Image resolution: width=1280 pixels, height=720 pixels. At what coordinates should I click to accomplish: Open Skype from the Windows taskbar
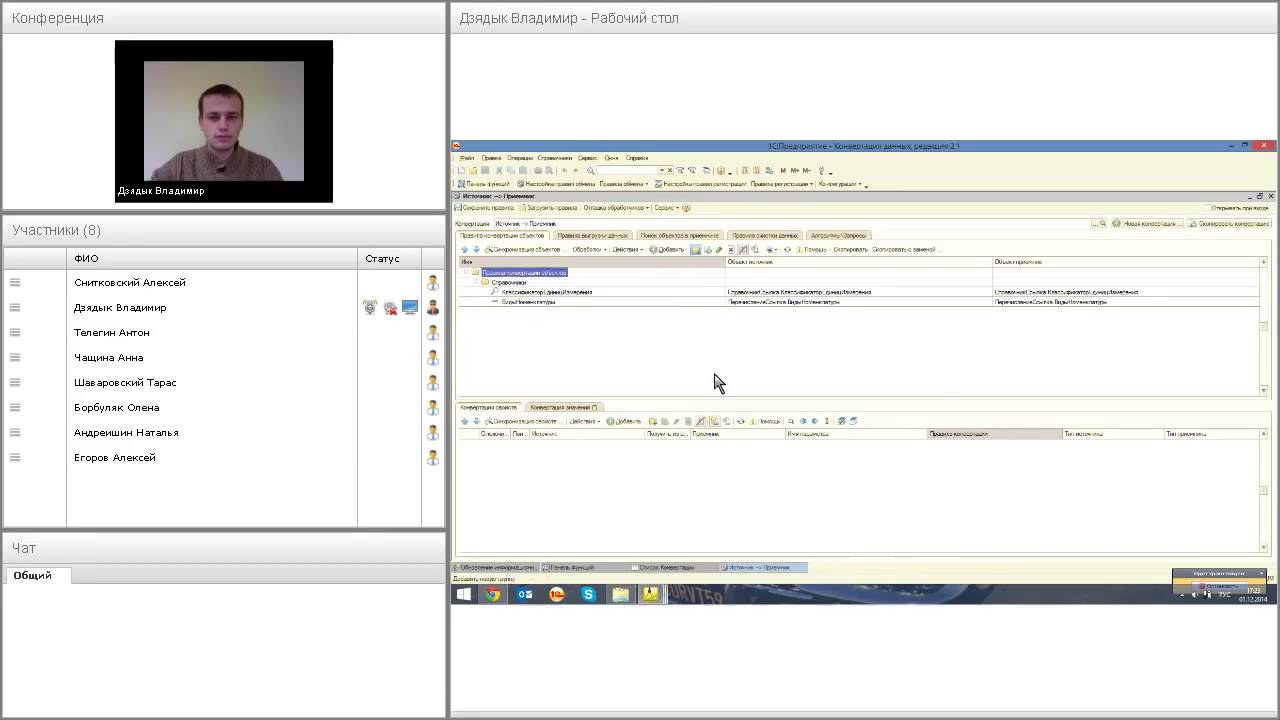click(588, 594)
